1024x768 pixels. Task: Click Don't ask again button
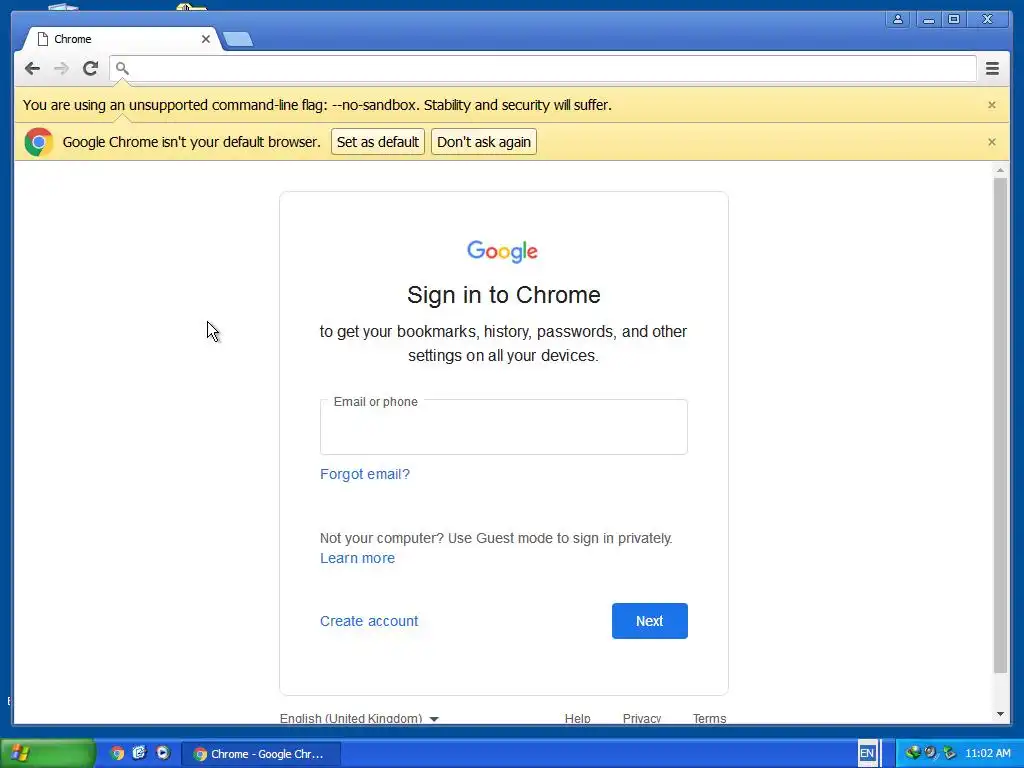point(484,142)
